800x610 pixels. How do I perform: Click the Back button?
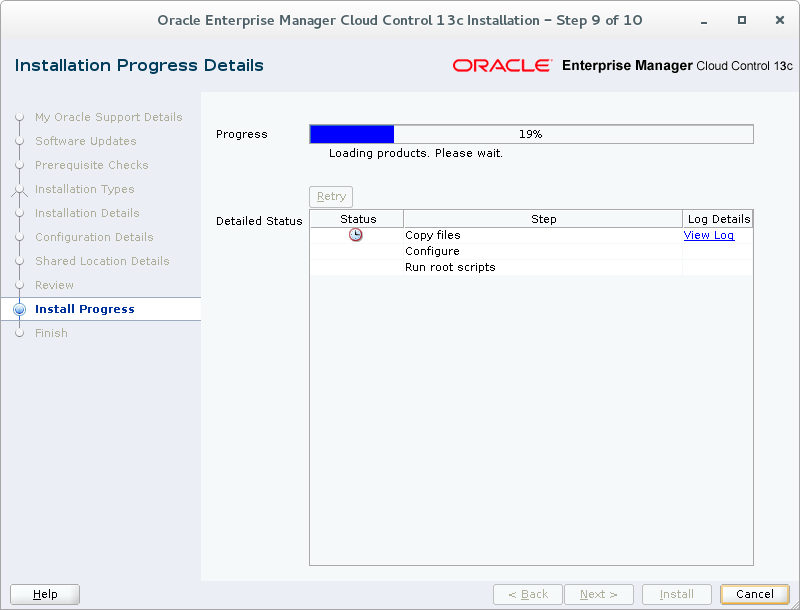click(x=528, y=594)
